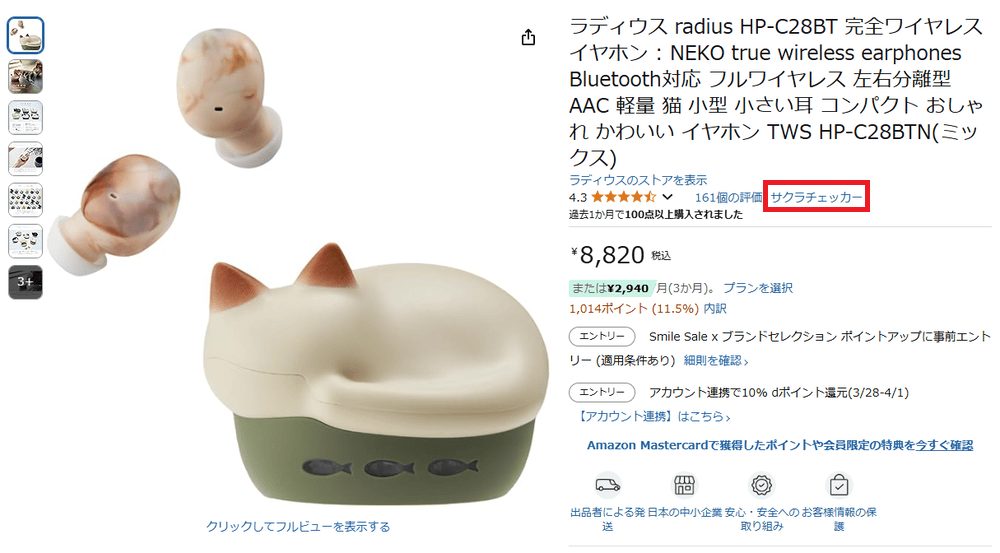
Task: Click the shopping bag privacy icon
Action: [x=839, y=485]
